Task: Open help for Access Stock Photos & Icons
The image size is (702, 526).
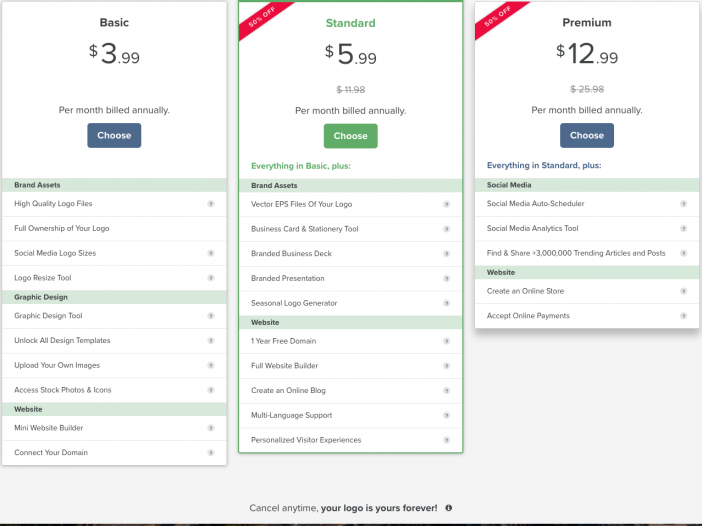Action: [x=210, y=390]
